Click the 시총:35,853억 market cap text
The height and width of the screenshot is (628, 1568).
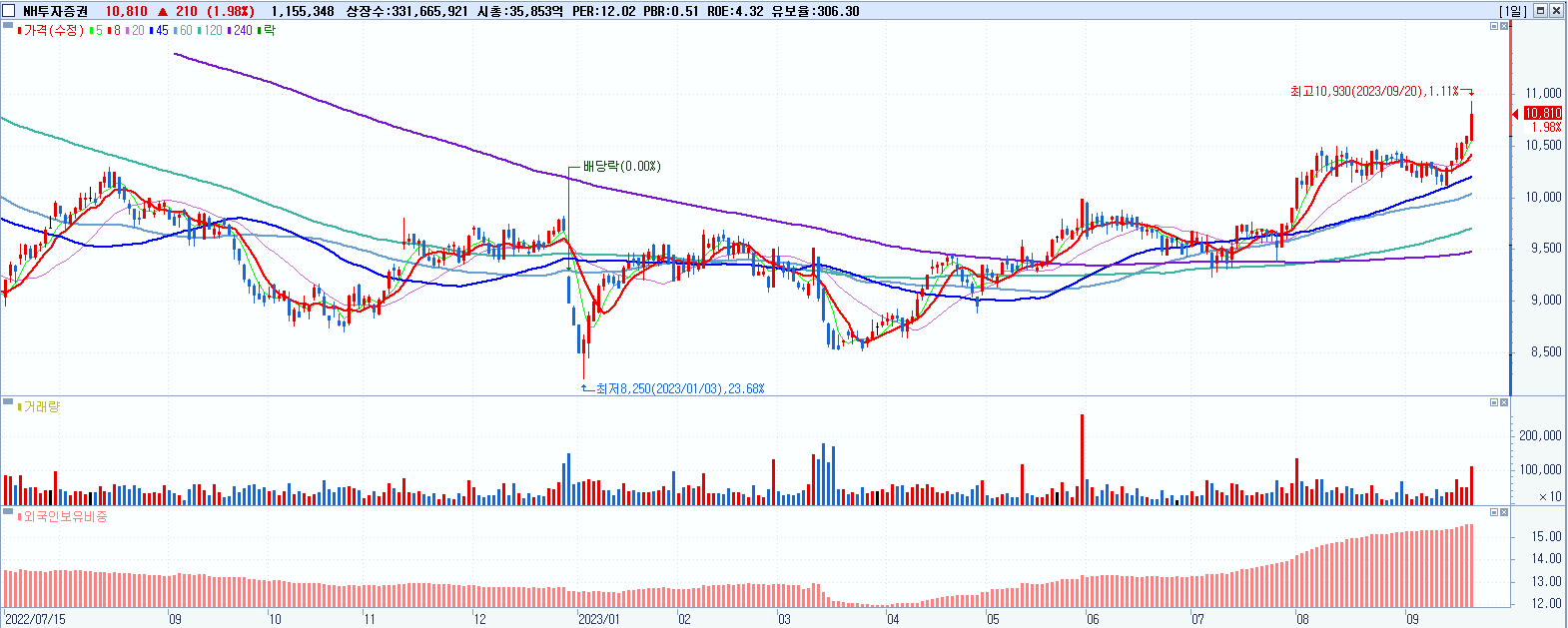pyautogui.click(x=520, y=11)
